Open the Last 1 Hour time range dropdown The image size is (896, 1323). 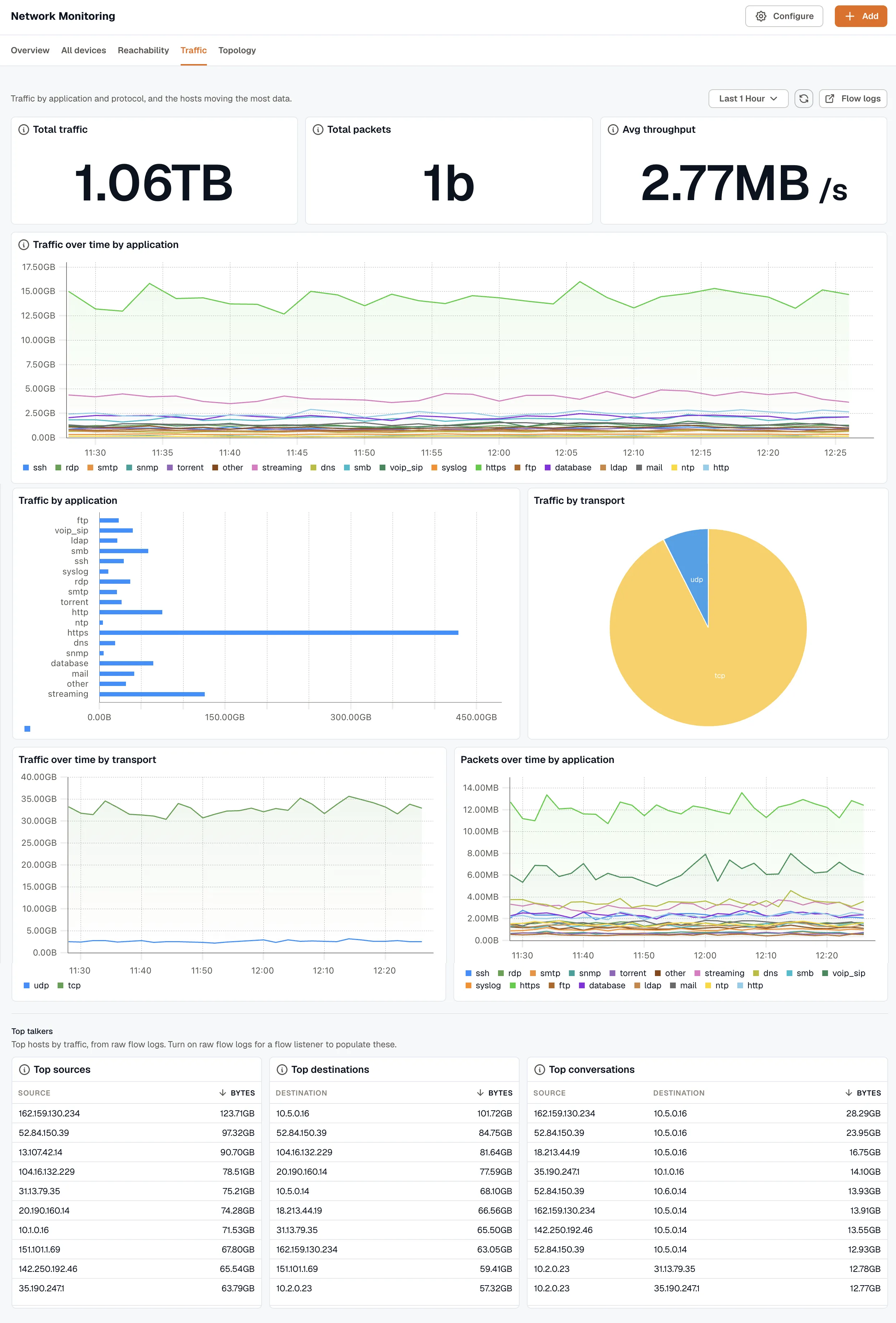748,99
